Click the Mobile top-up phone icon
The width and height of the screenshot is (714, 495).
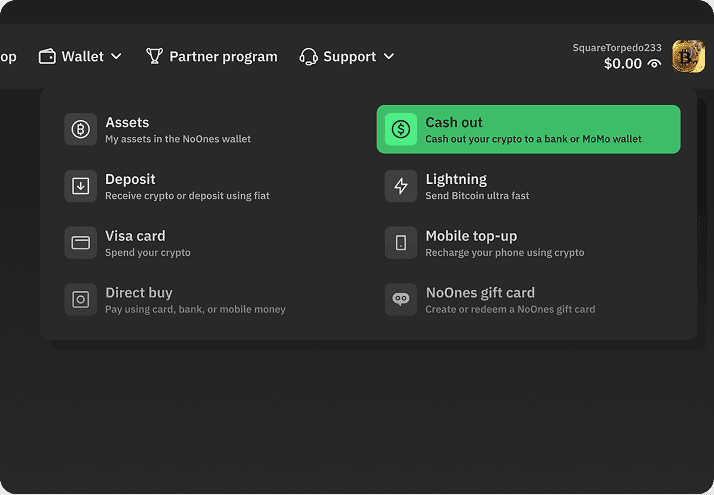click(x=401, y=243)
